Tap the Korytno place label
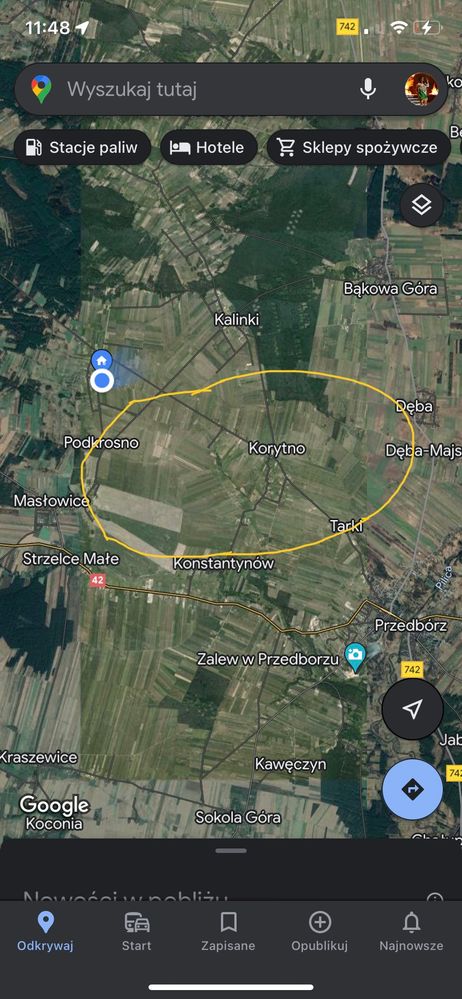This screenshot has width=462, height=999. (277, 449)
